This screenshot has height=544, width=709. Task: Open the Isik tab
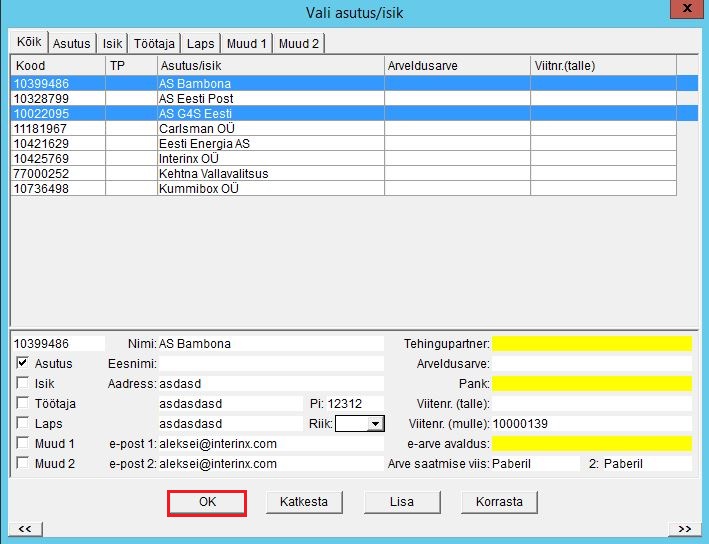coord(112,44)
